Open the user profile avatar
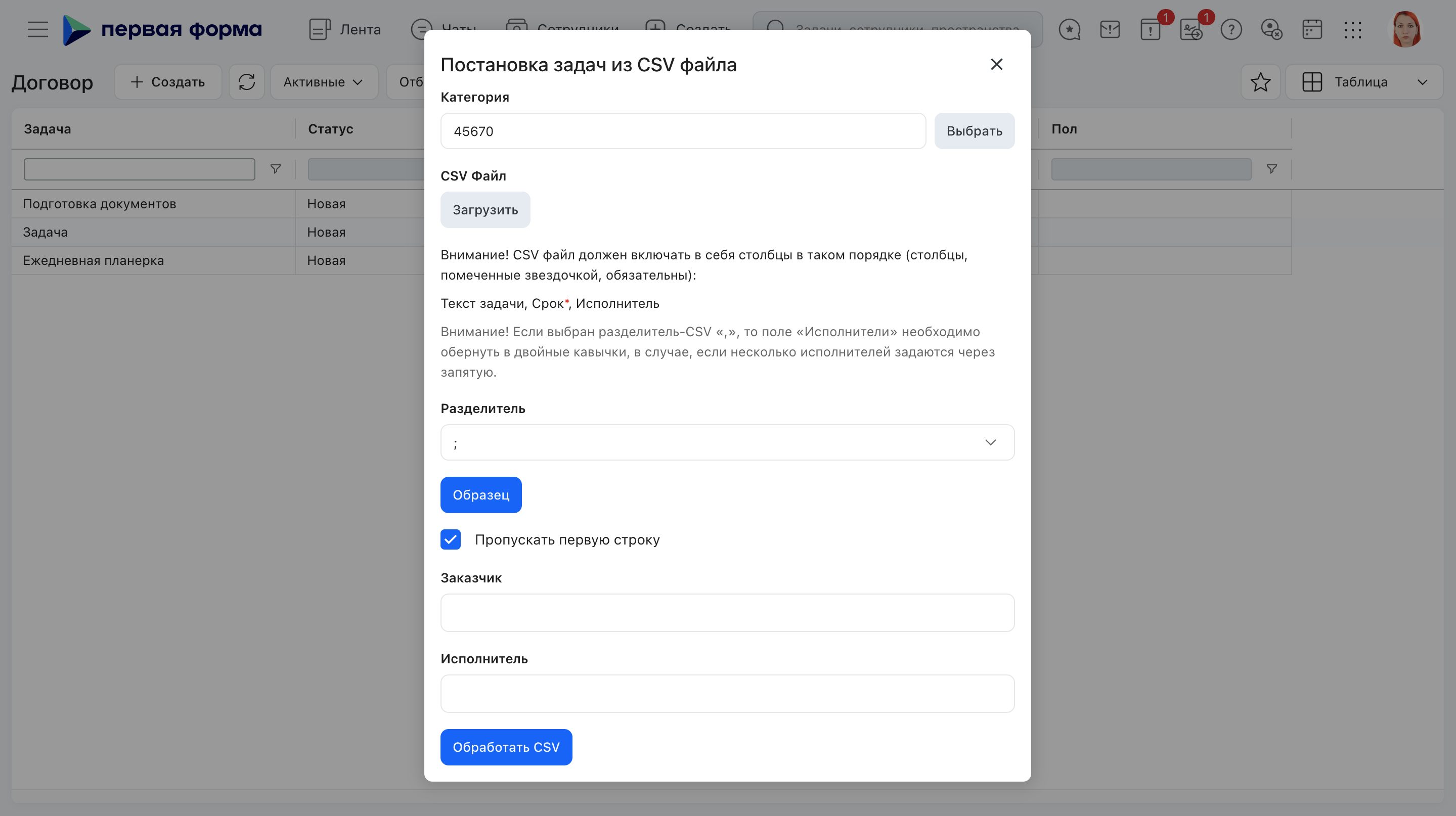1456x816 pixels. pyautogui.click(x=1405, y=29)
